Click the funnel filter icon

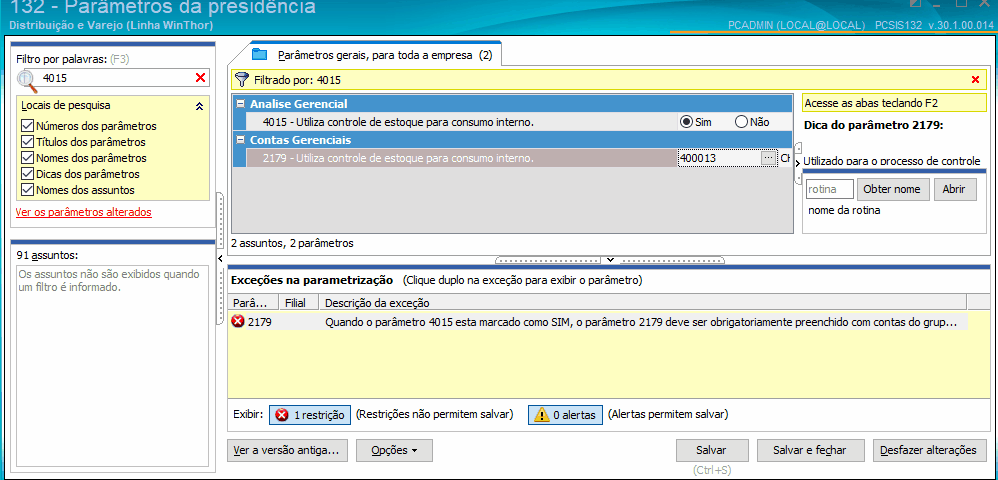242,80
